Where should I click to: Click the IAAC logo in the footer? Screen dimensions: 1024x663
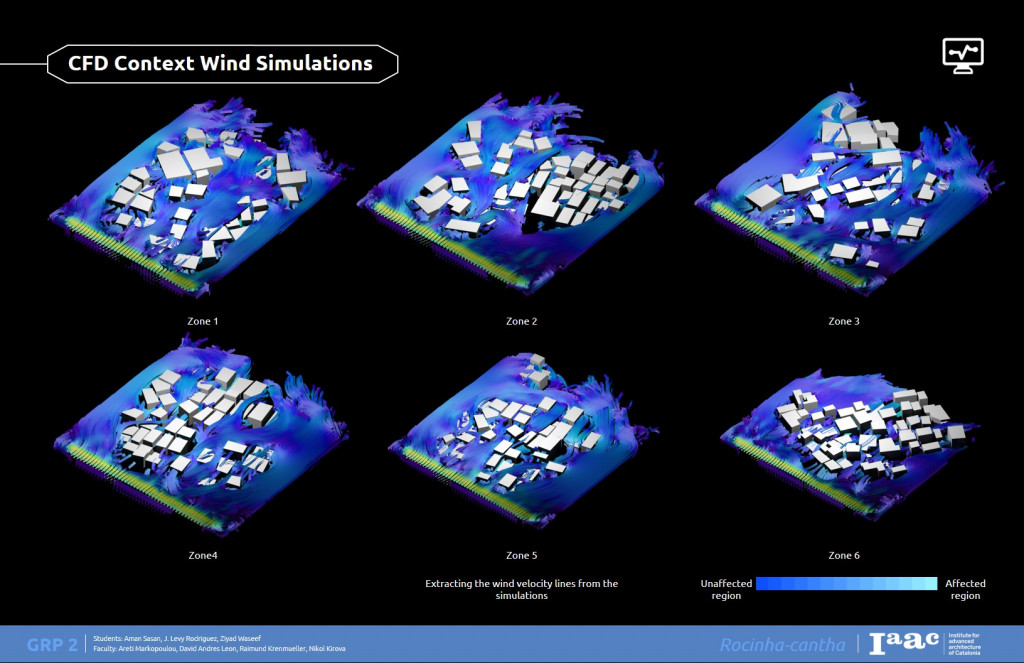click(904, 644)
